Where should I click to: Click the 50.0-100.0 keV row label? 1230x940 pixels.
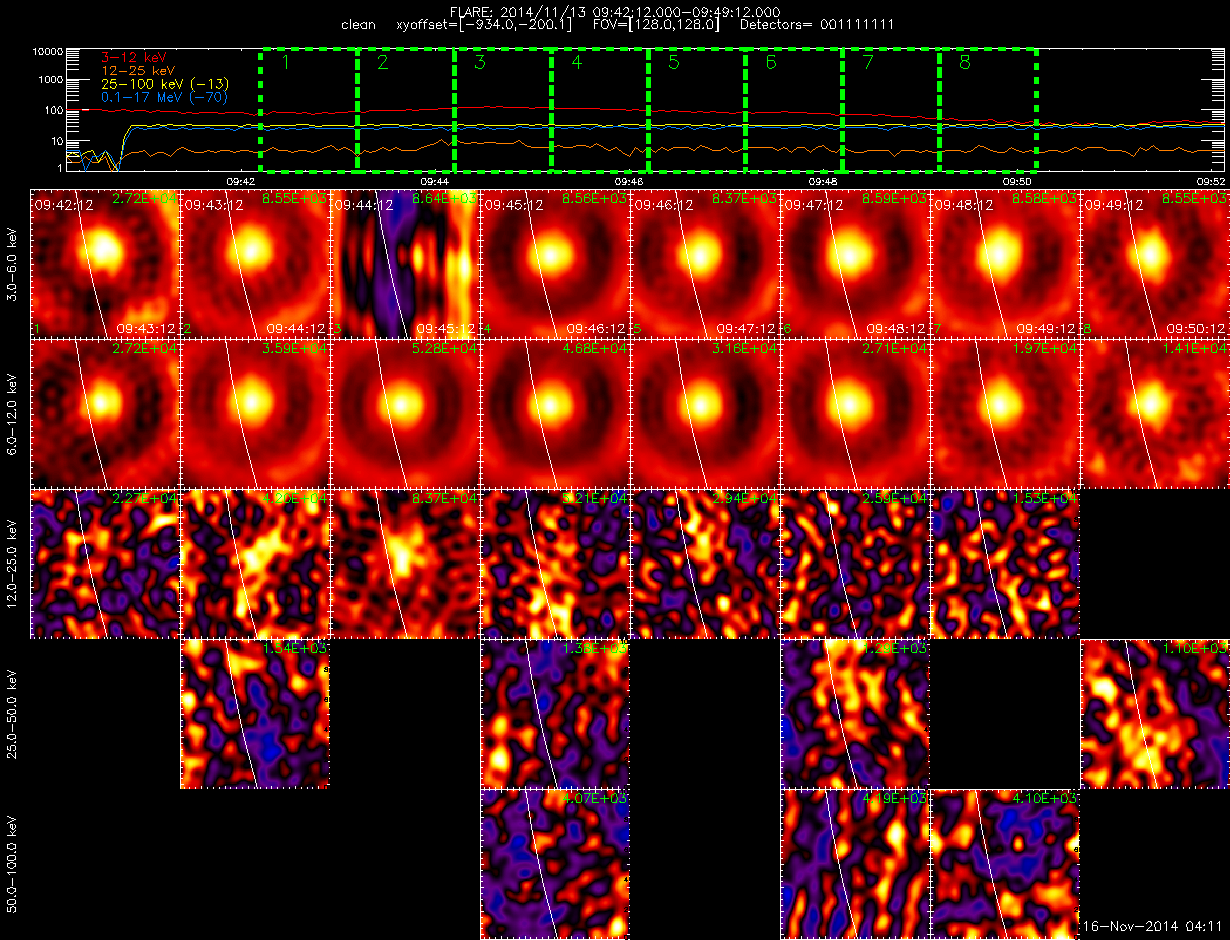coord(13,863)
